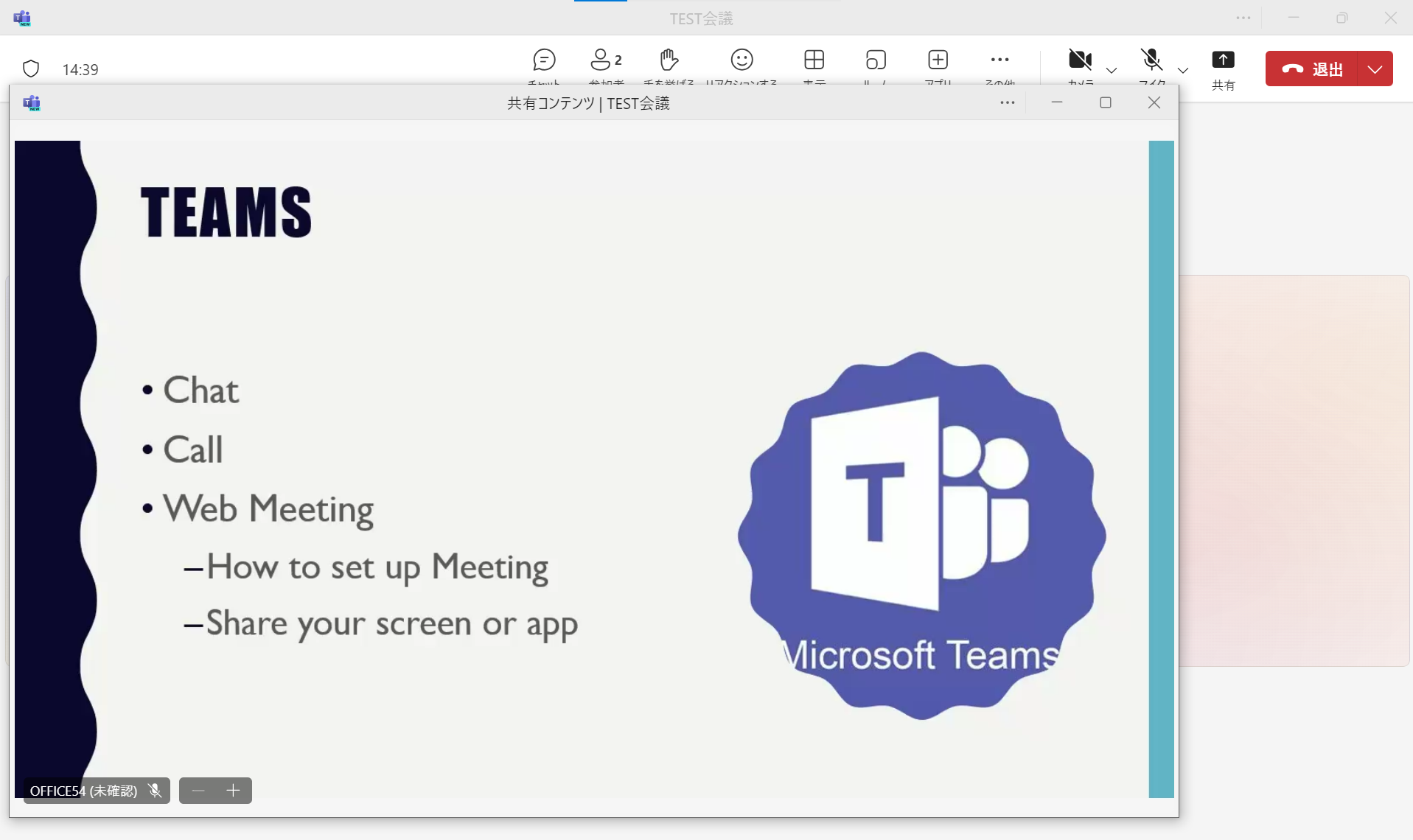
Task: Open the Share content tray
Action: pos(1223,69)
